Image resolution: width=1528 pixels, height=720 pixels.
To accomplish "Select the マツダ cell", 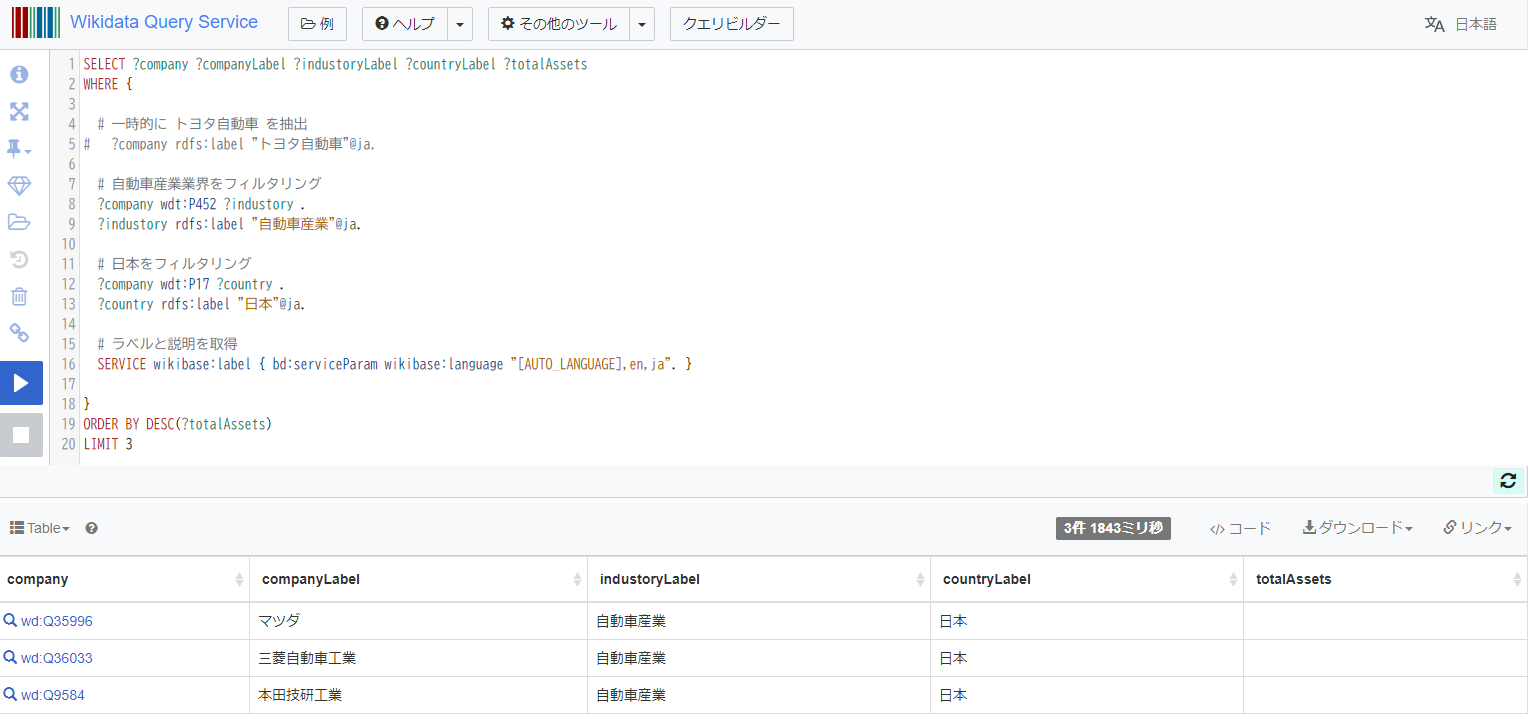I will click(419, 621).
